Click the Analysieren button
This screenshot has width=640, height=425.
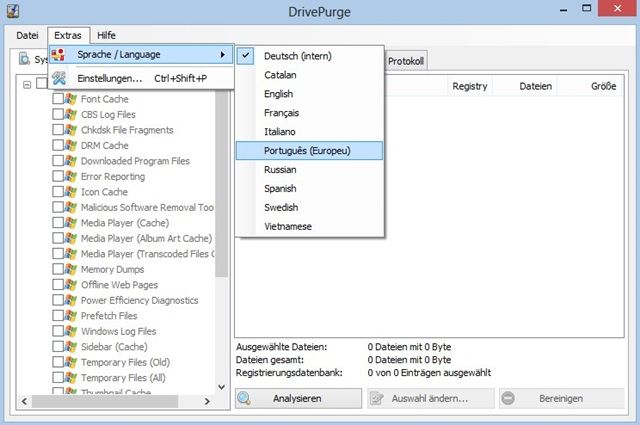298,398
